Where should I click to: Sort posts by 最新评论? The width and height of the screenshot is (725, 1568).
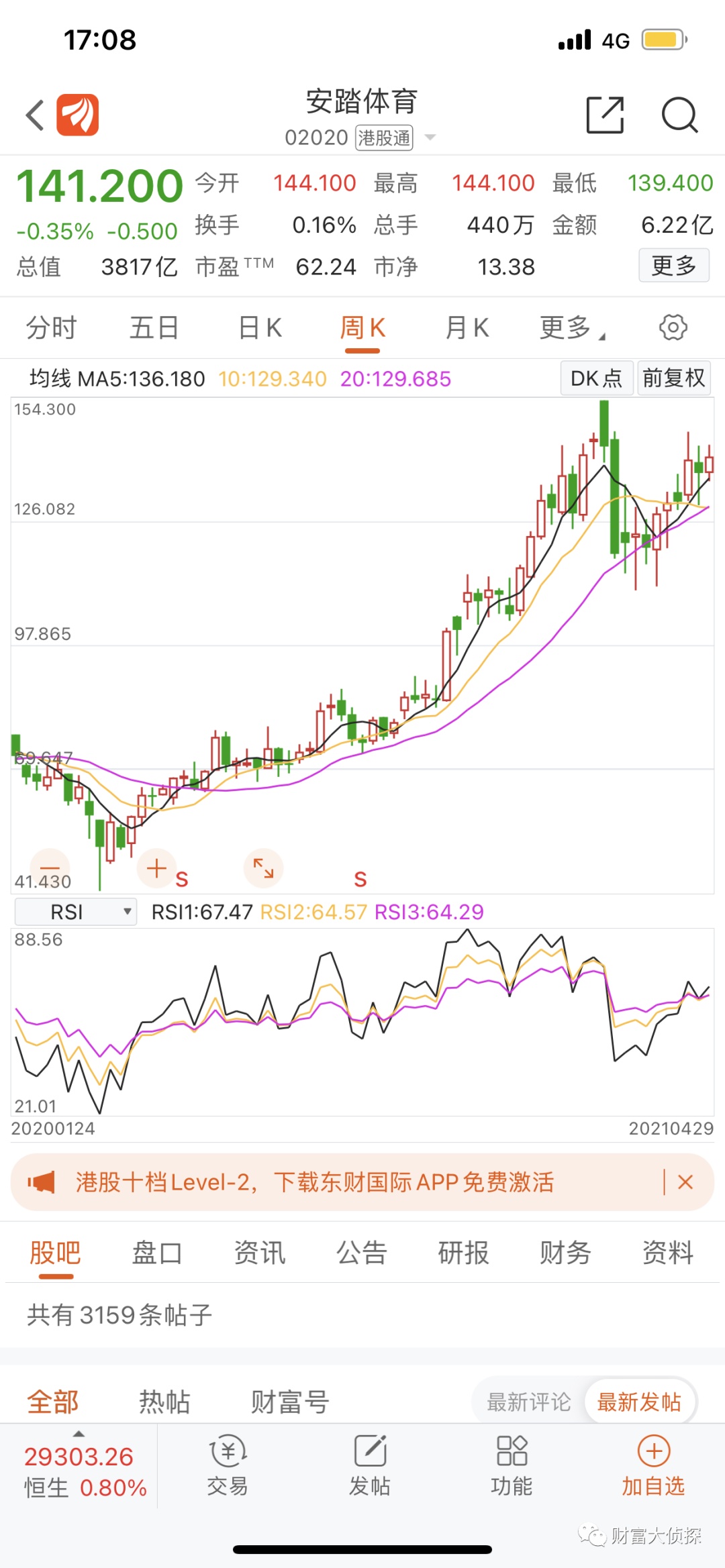click(x=529, y=1402)
